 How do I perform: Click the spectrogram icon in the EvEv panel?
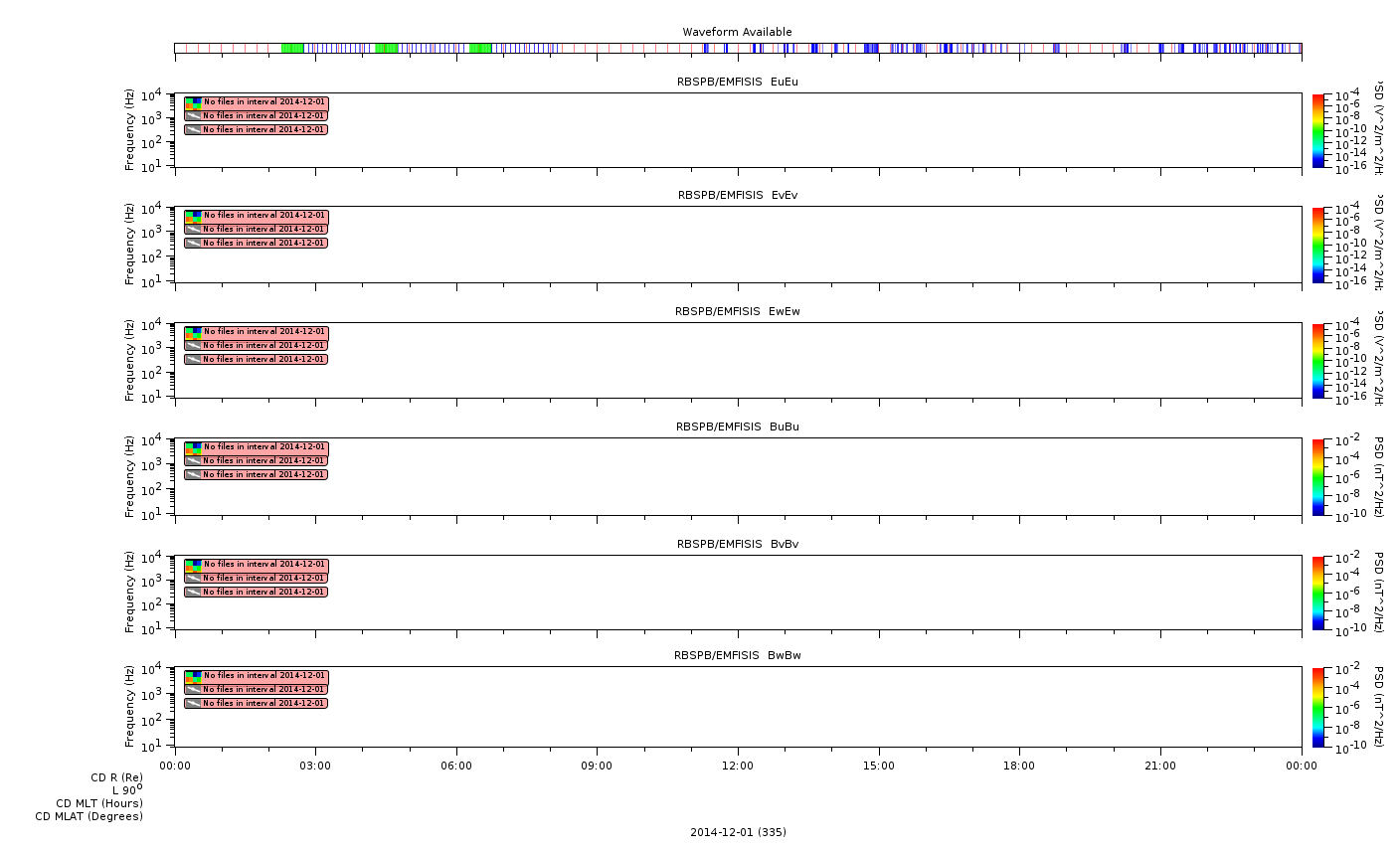point(193,216)
